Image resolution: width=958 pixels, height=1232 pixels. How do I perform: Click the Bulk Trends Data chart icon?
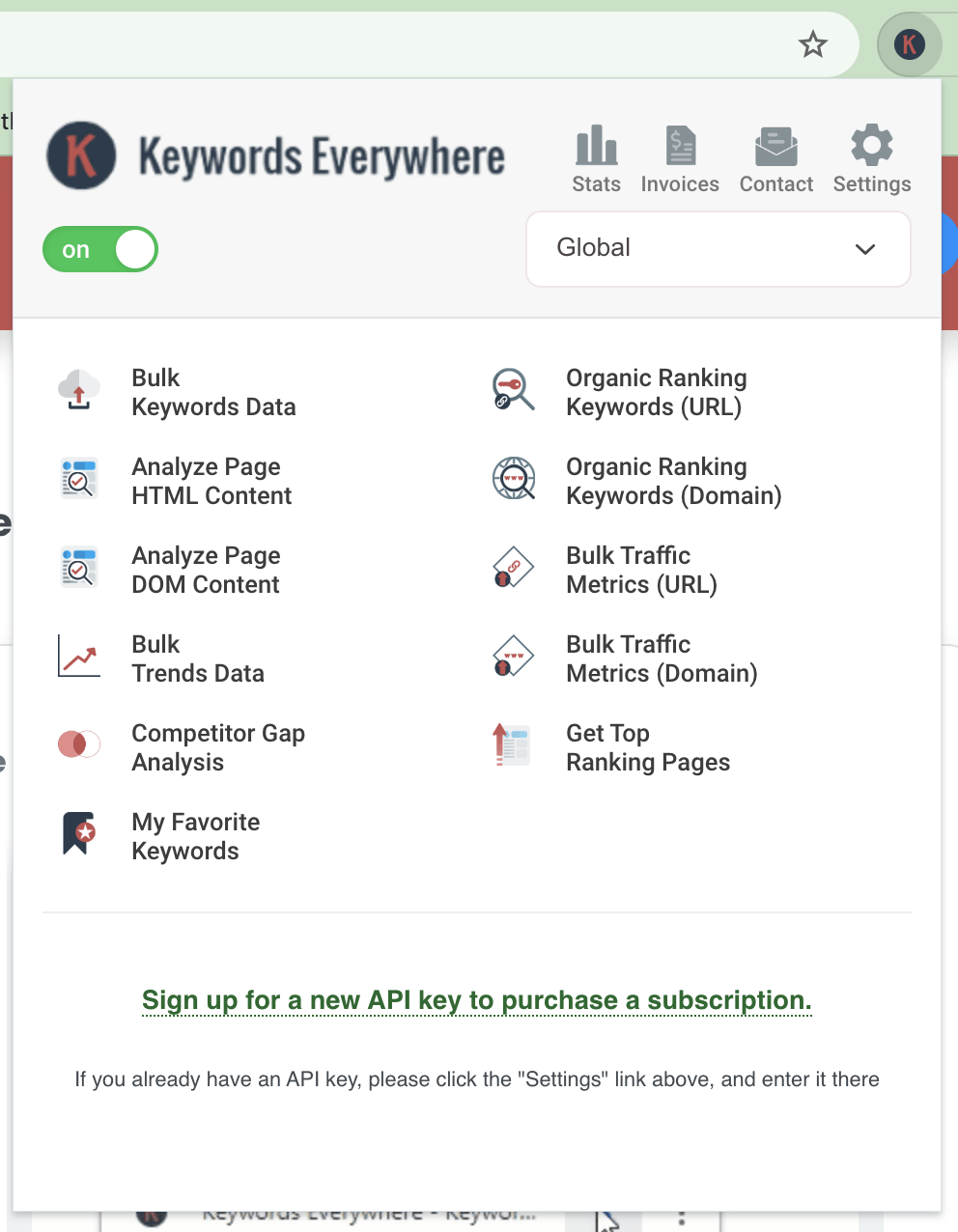pyautogui.click(x=79, y=657)
